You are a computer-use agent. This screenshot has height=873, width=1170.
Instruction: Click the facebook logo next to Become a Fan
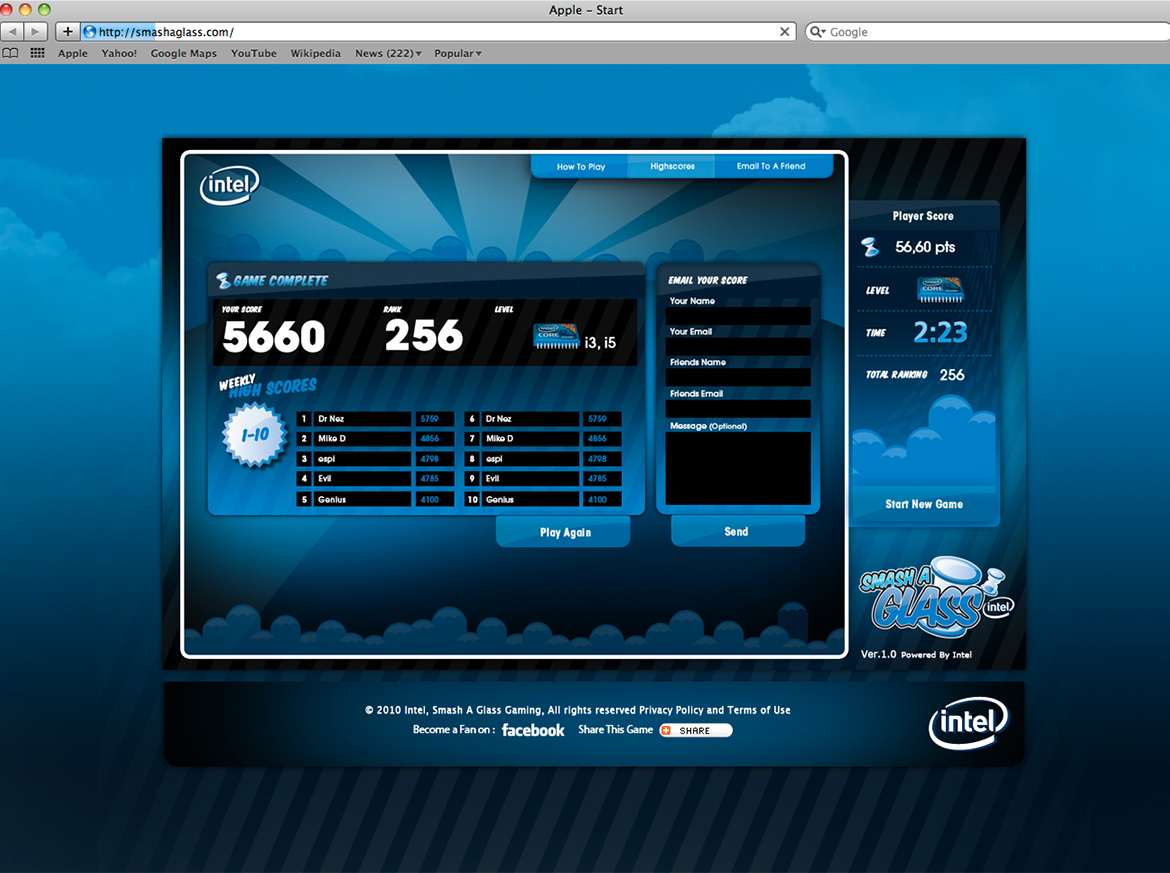point(533,730)
